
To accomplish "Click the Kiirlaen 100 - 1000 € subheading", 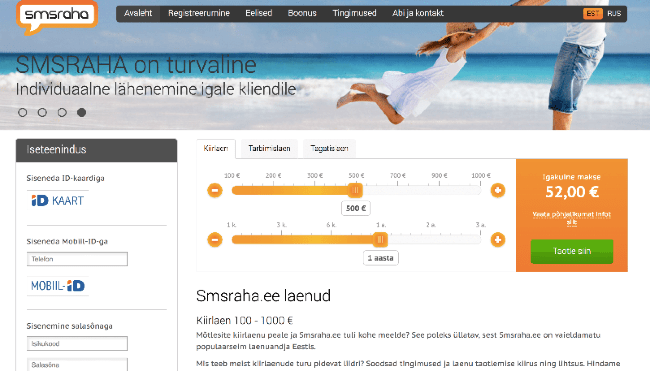I will (x=245, y=320).
